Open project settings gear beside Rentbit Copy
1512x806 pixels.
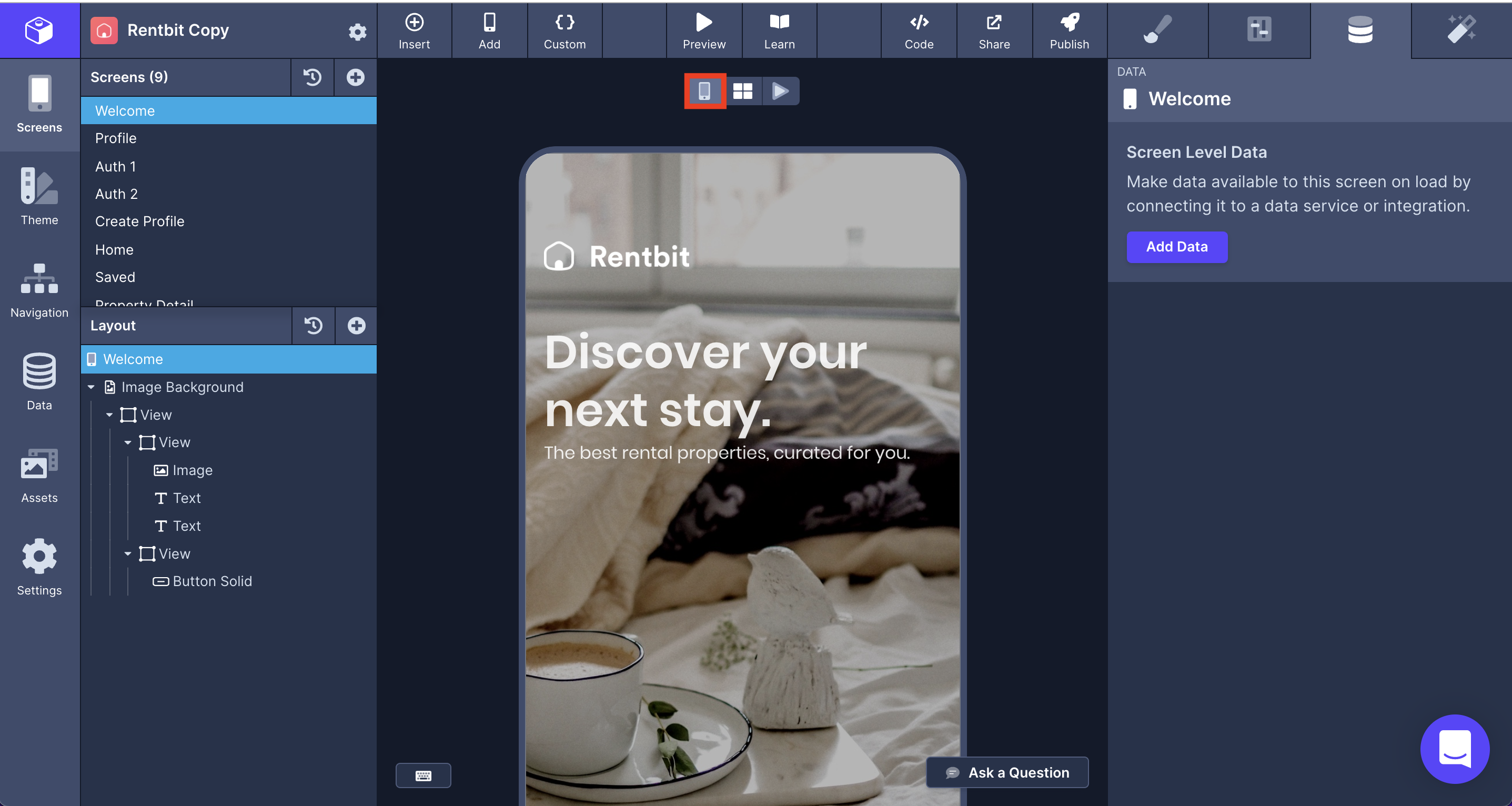tap(357, 32)
